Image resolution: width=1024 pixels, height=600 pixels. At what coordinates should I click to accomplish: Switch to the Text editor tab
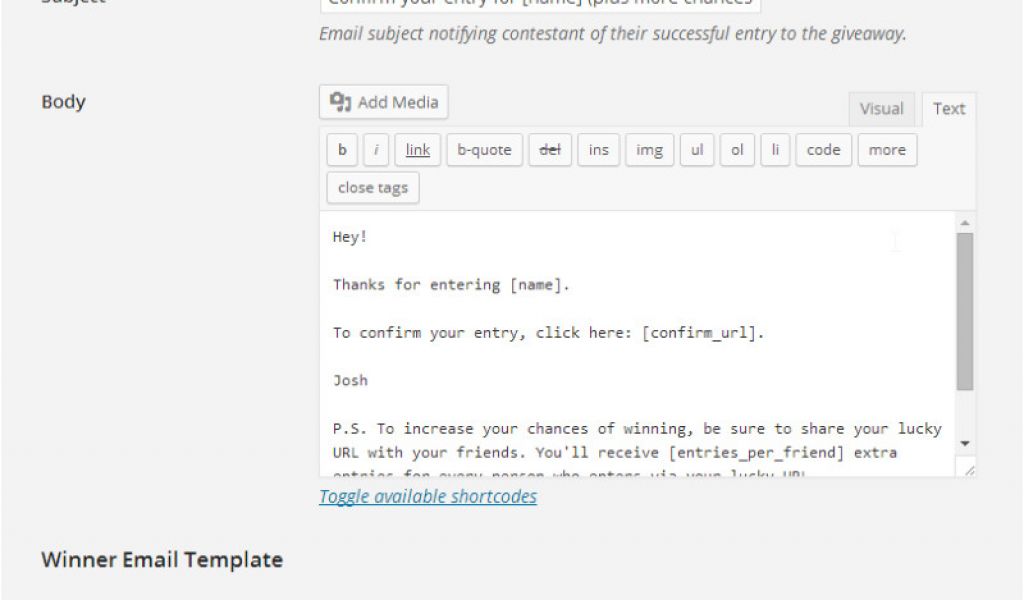(x=949, y=109)
